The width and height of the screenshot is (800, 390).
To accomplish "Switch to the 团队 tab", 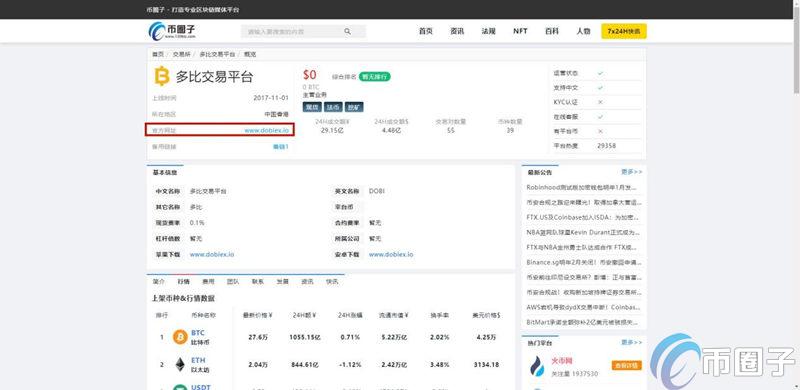I will (233, 282).
